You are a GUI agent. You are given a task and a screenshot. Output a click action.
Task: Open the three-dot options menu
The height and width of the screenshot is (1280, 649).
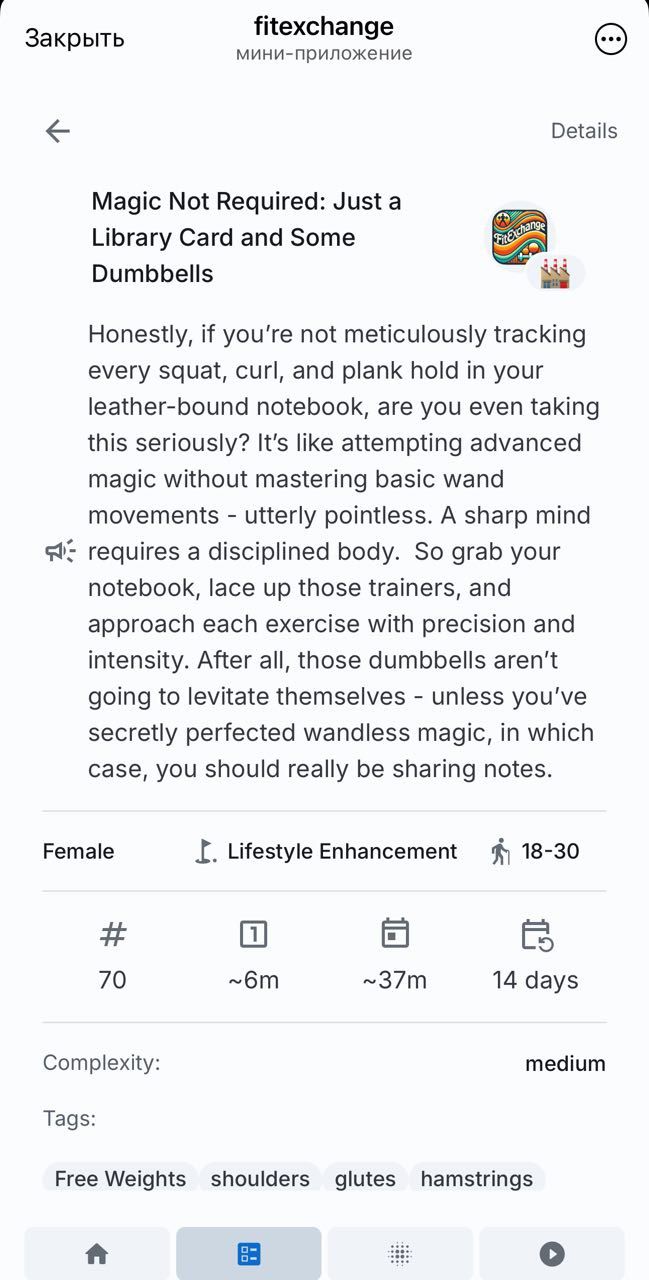tap(610, 39)
